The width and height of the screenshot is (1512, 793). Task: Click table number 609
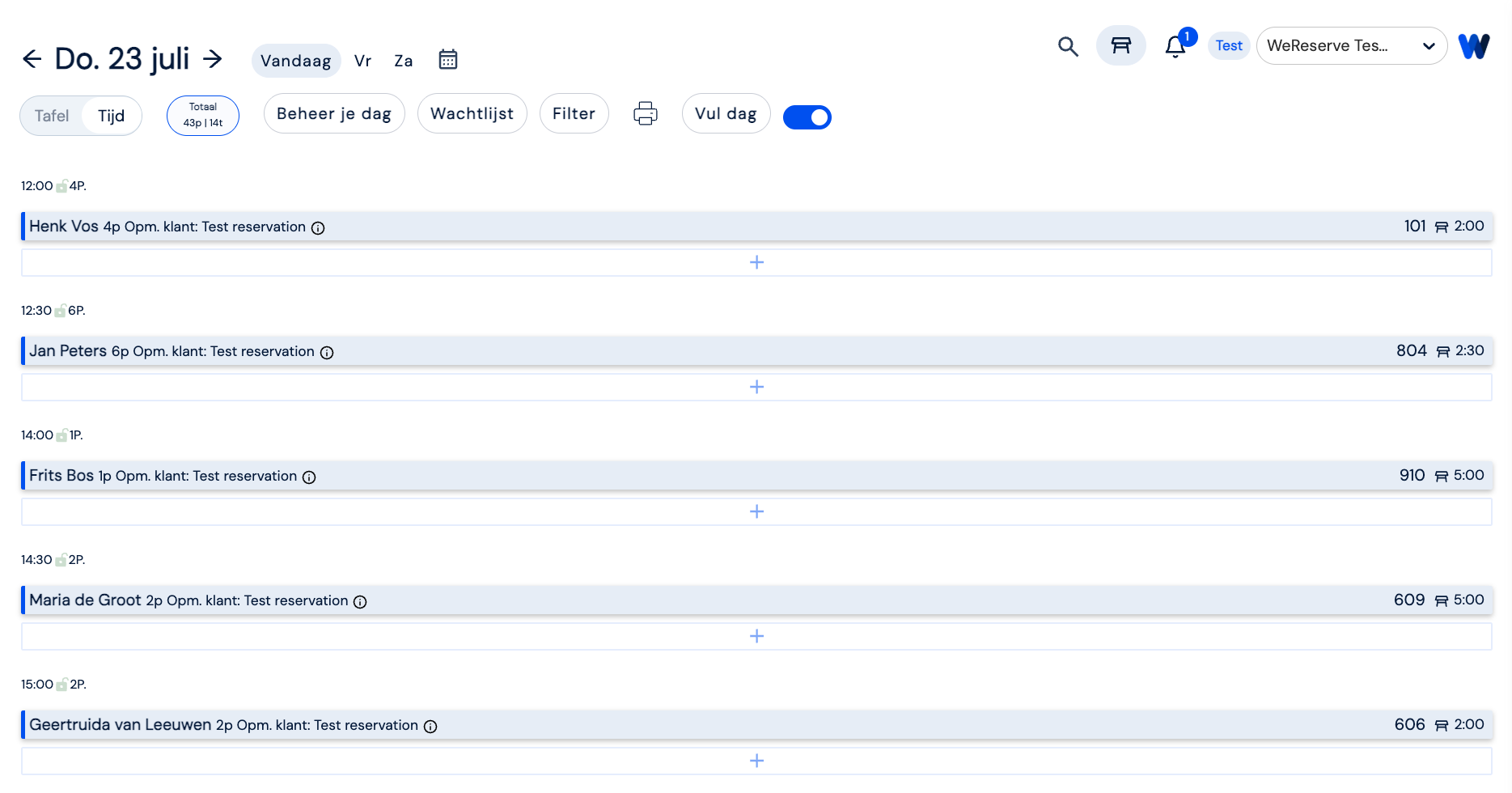pos(1409,600)
